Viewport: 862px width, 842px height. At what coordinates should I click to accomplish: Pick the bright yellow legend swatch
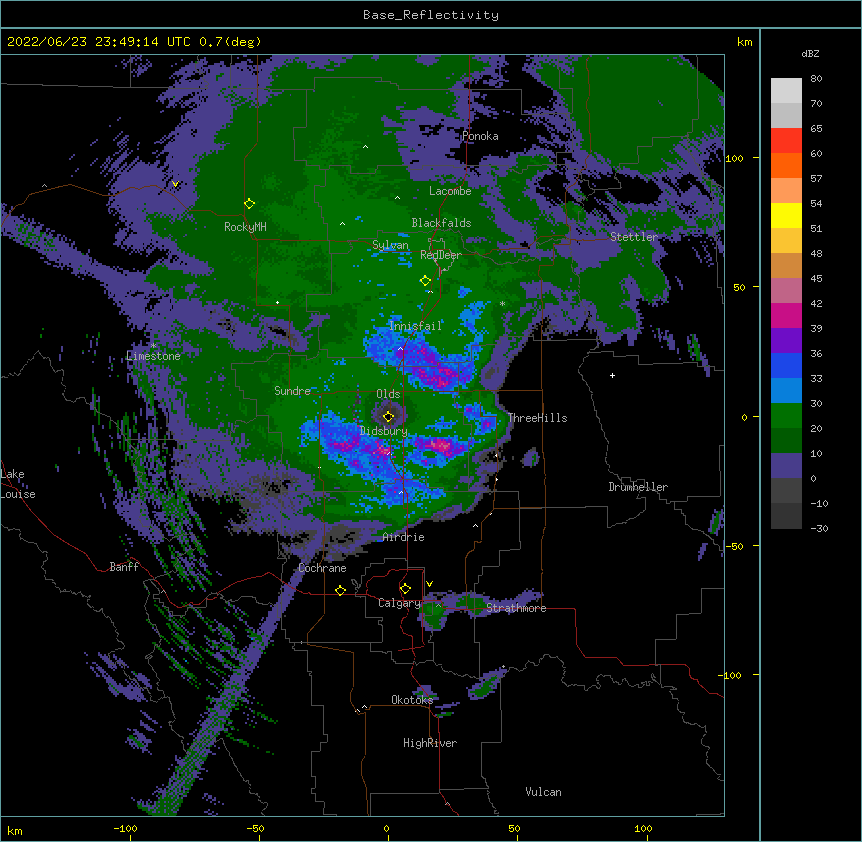[x=786, y=215]
